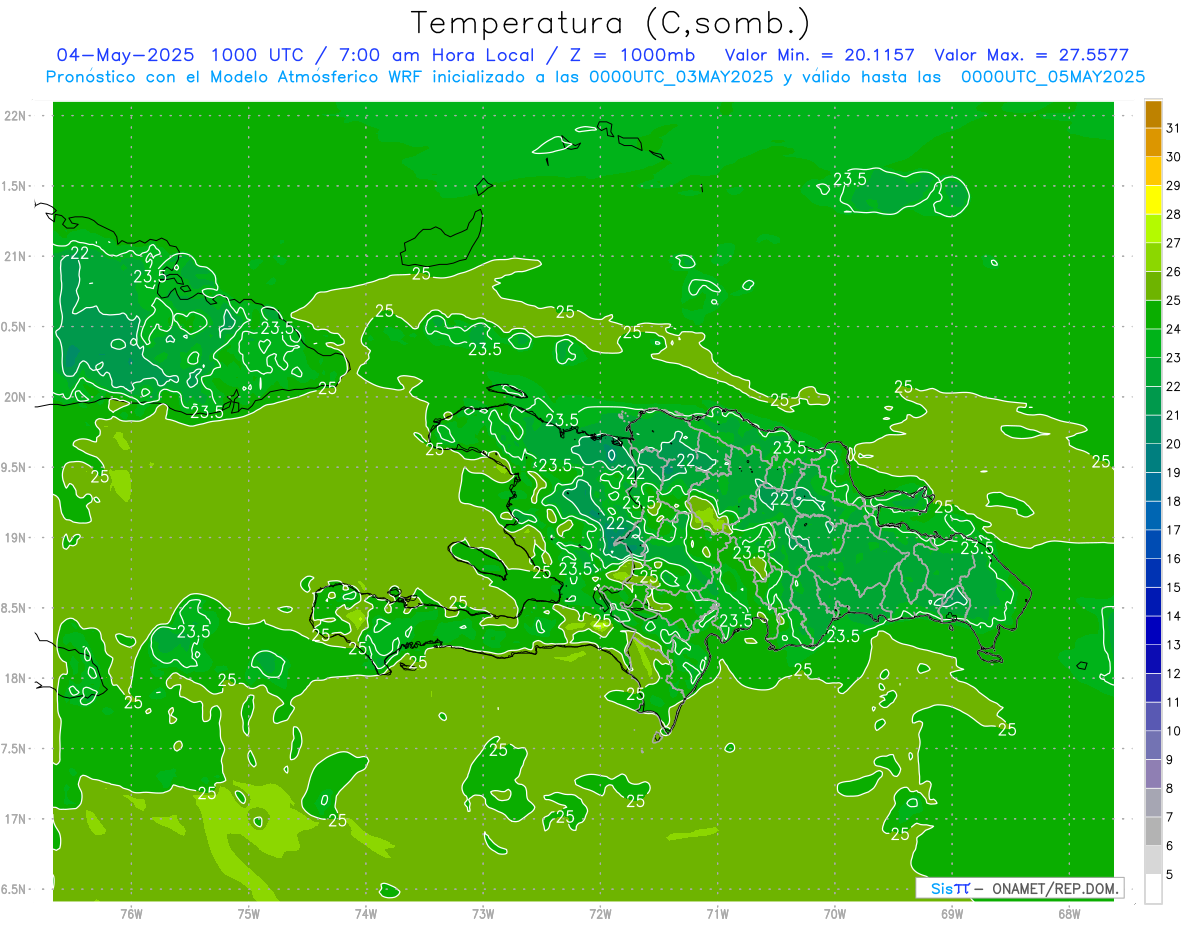The width and height of the screenshot is (1200, 927).
Task: Select the initialization time "0000UTC_03MAY2025"
Action: coord(682,77)
